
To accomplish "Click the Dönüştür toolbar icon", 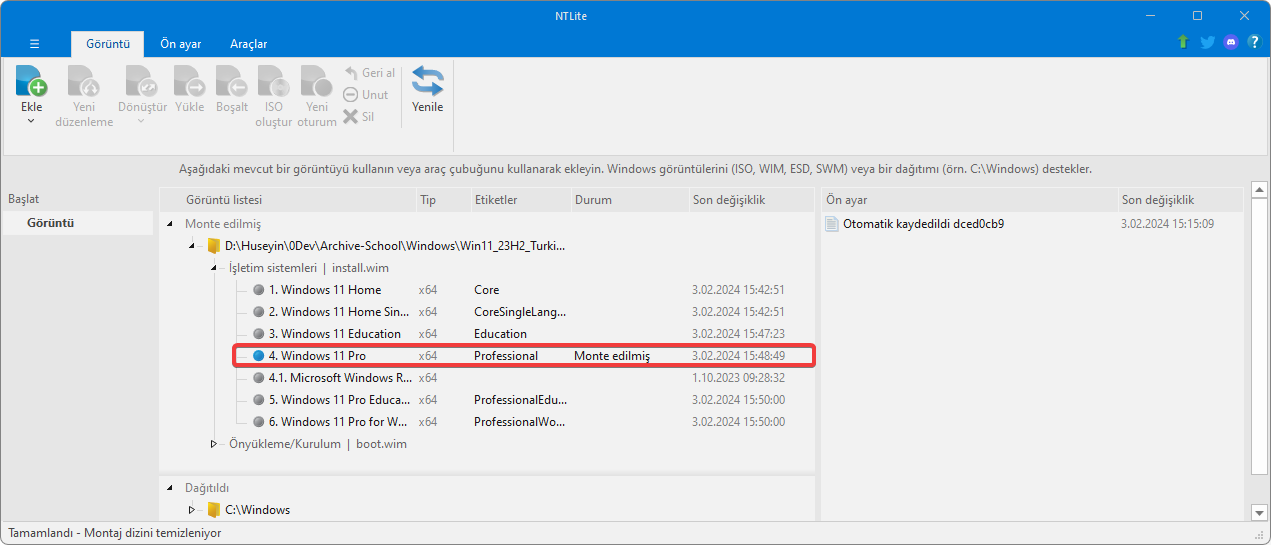I will [141, 82].
